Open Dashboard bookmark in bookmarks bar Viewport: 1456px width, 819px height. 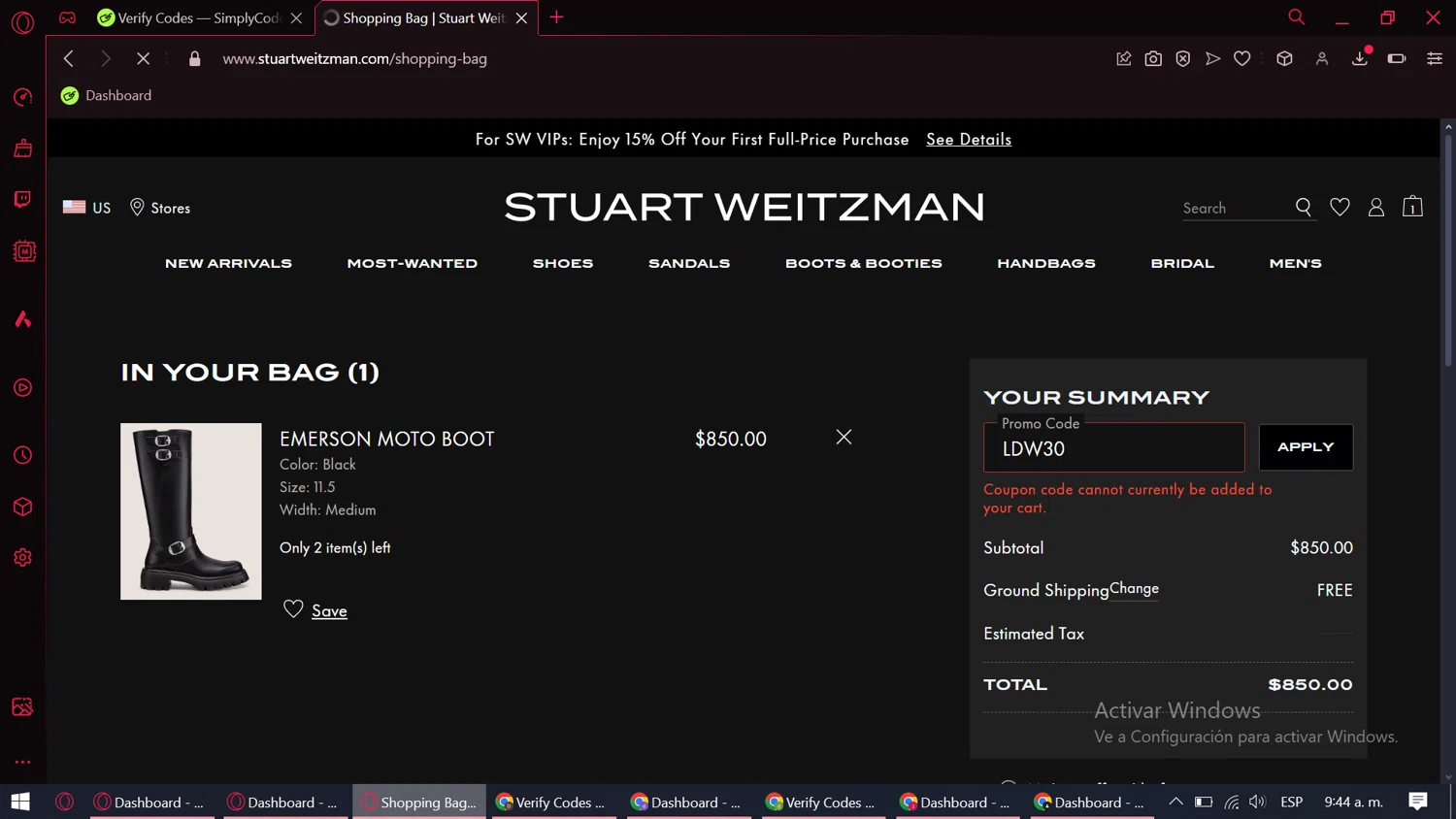pos(107,95)
